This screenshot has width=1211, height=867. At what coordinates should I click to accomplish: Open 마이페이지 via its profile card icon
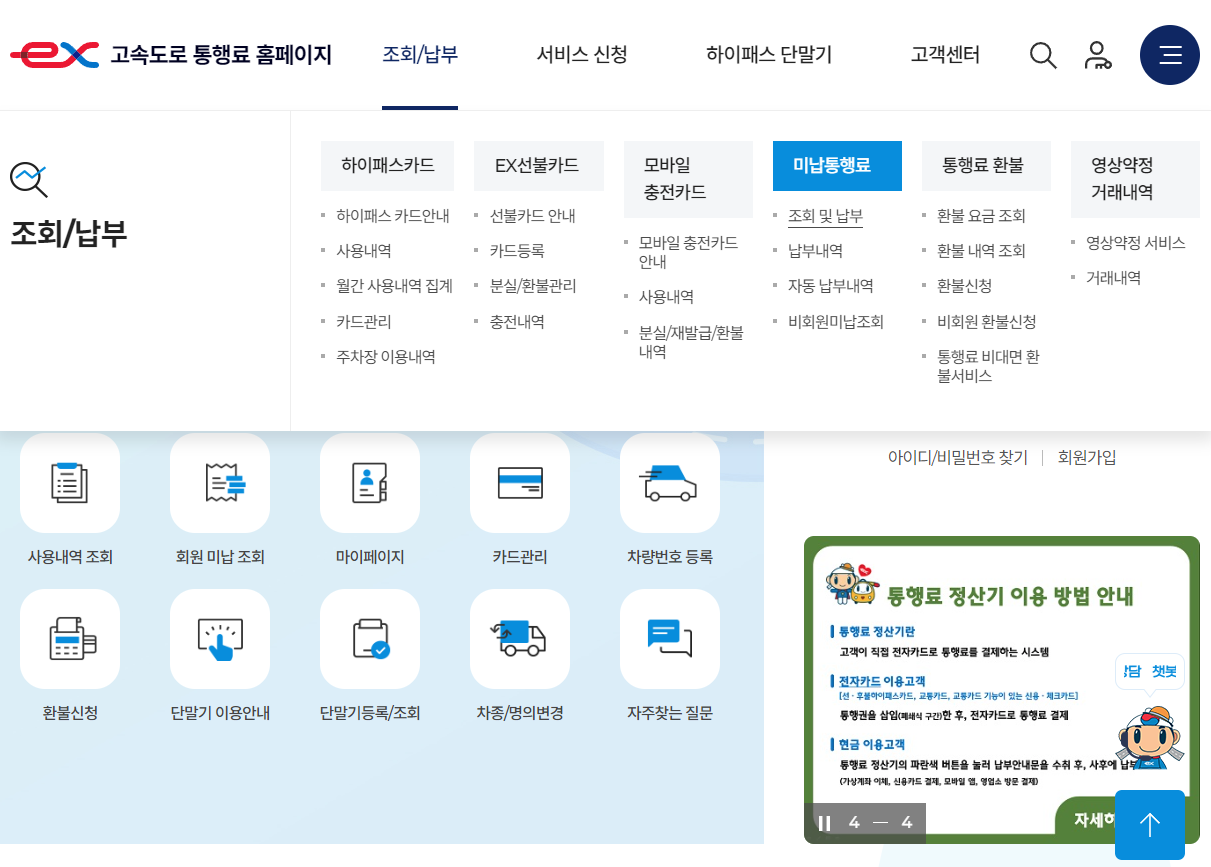click(370, 483)
